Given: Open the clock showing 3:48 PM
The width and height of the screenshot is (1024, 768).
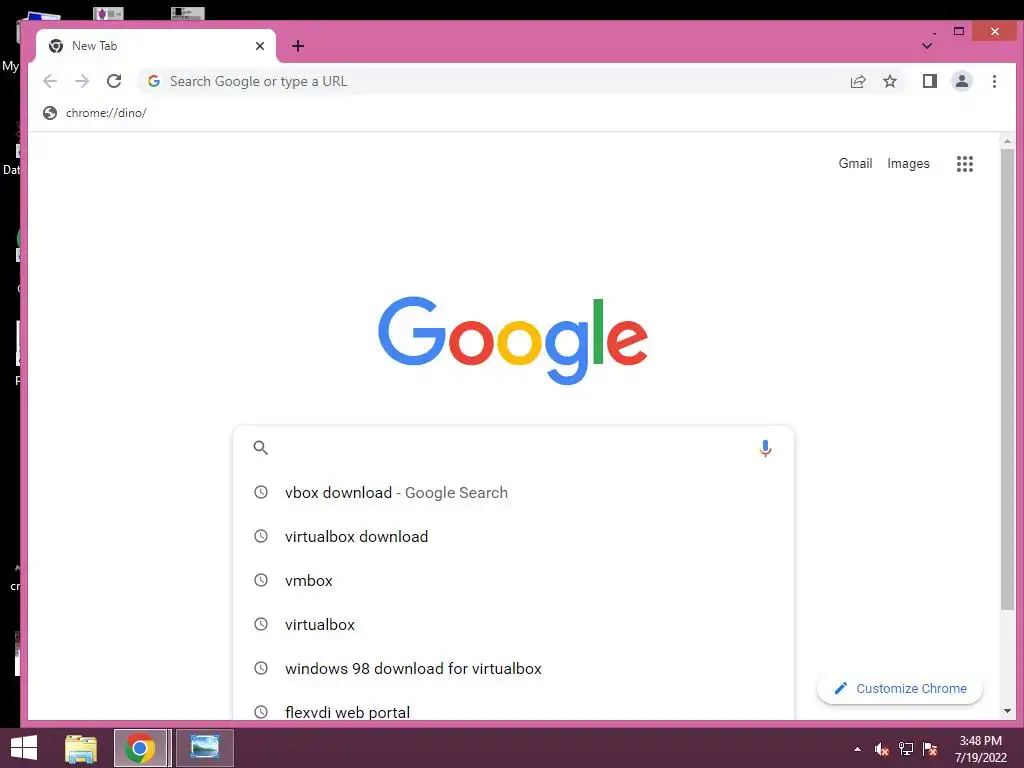Looking at the screenshot, I should point(980,749).
